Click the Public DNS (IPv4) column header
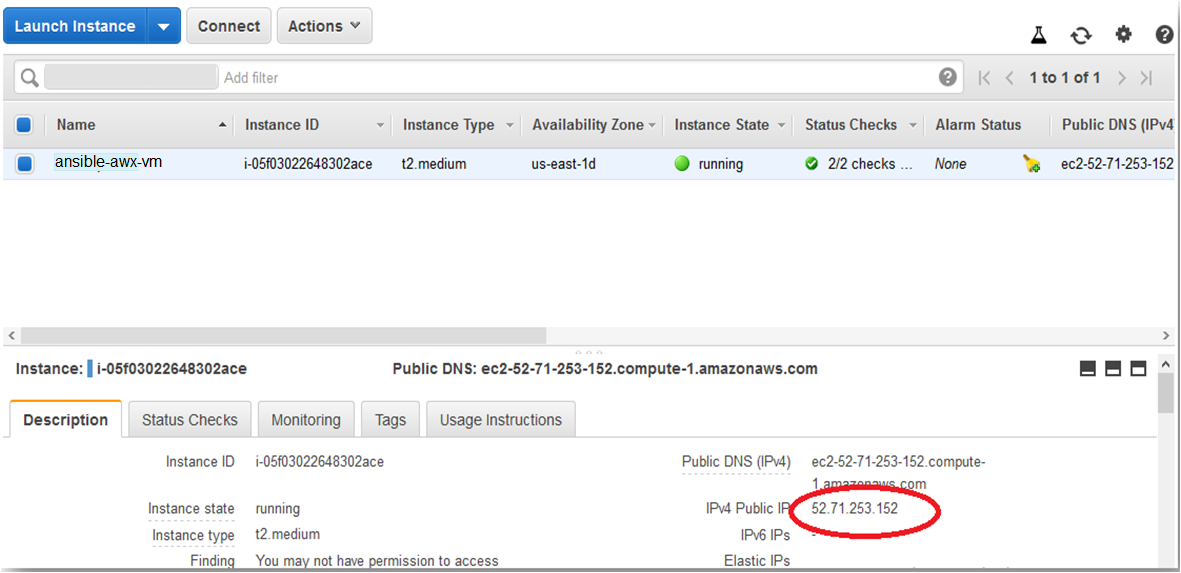The image size is (1181, 573). click(x=1117, y=125)
